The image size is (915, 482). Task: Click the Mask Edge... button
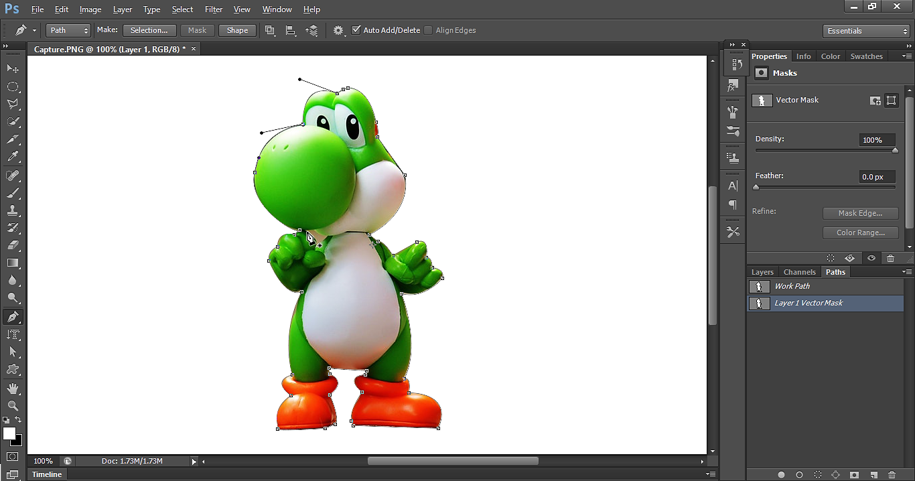(860, 213)
